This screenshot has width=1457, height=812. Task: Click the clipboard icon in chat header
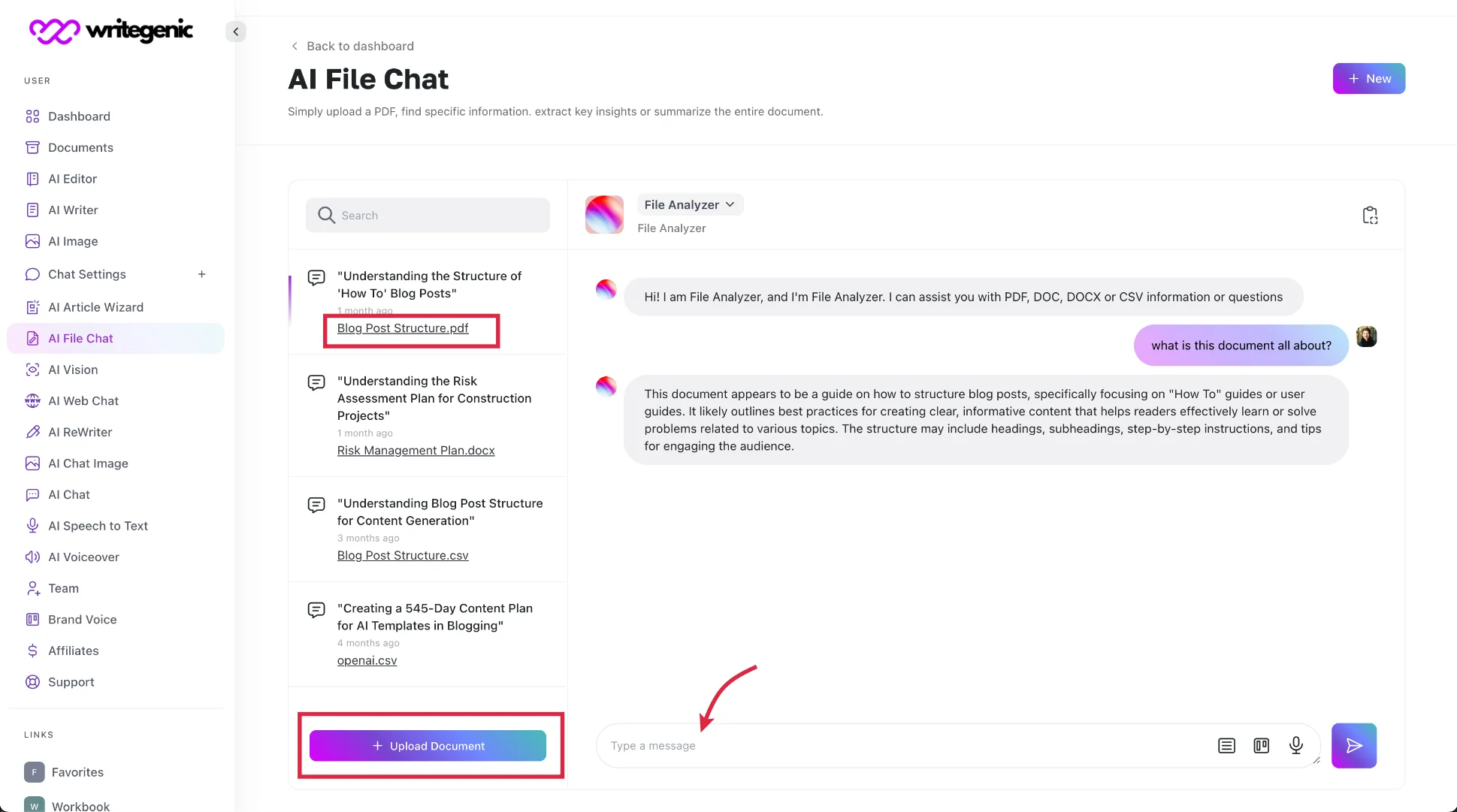tap(1370, 216)
